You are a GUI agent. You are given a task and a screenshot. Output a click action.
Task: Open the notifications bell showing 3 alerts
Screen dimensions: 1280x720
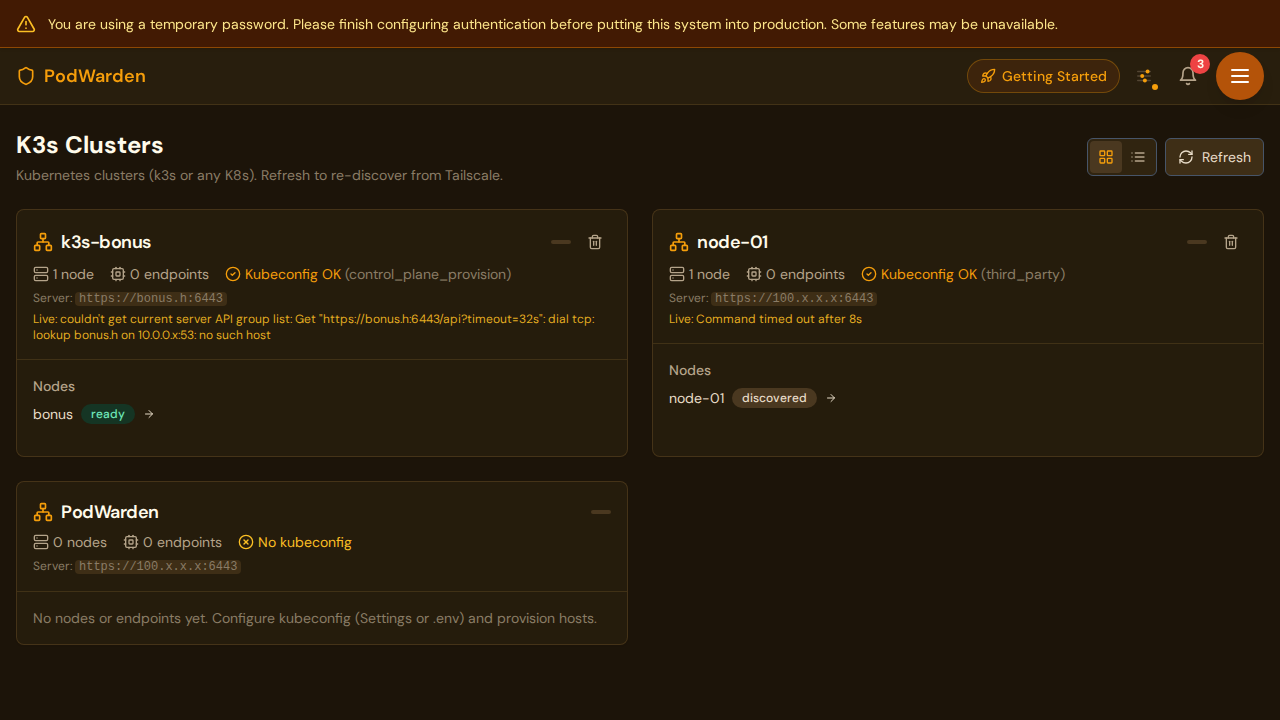click(x=1187, y=76)
